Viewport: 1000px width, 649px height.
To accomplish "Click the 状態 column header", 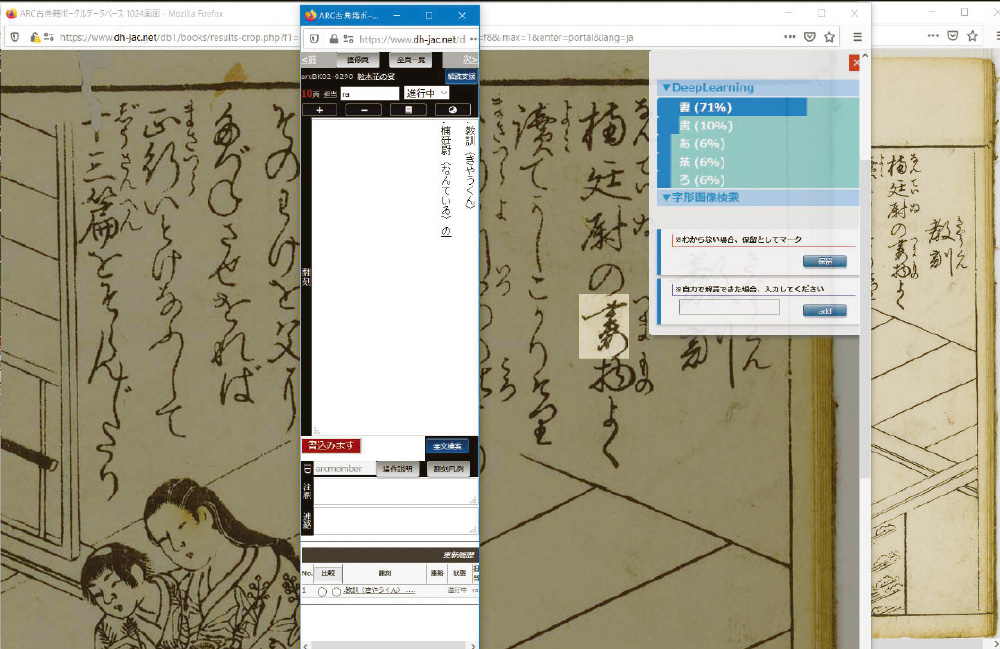I will [x=459, y=573].
